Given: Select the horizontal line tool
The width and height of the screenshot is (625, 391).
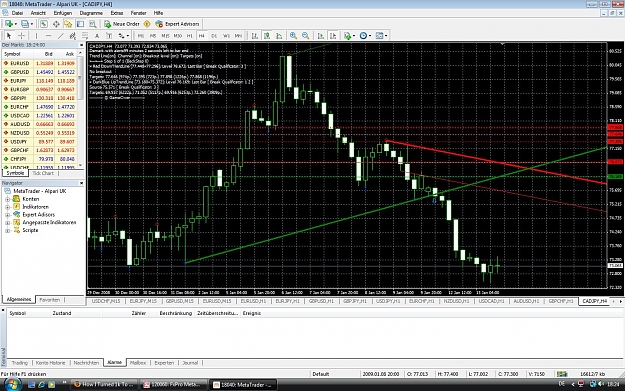Looking at the screenshot, I should pyautogui.click(x=48, y=36).
